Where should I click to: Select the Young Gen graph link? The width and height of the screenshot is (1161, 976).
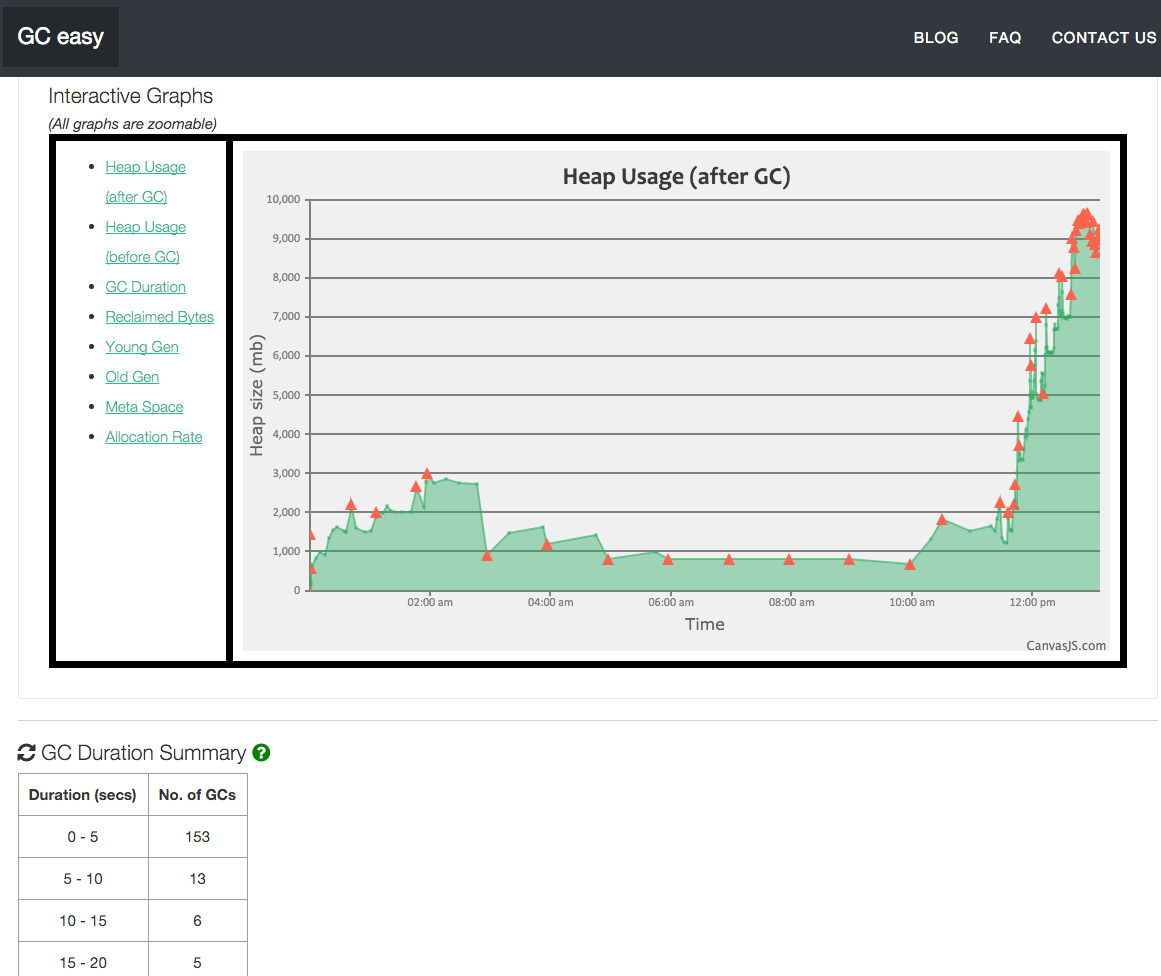(x=142, y=347)
